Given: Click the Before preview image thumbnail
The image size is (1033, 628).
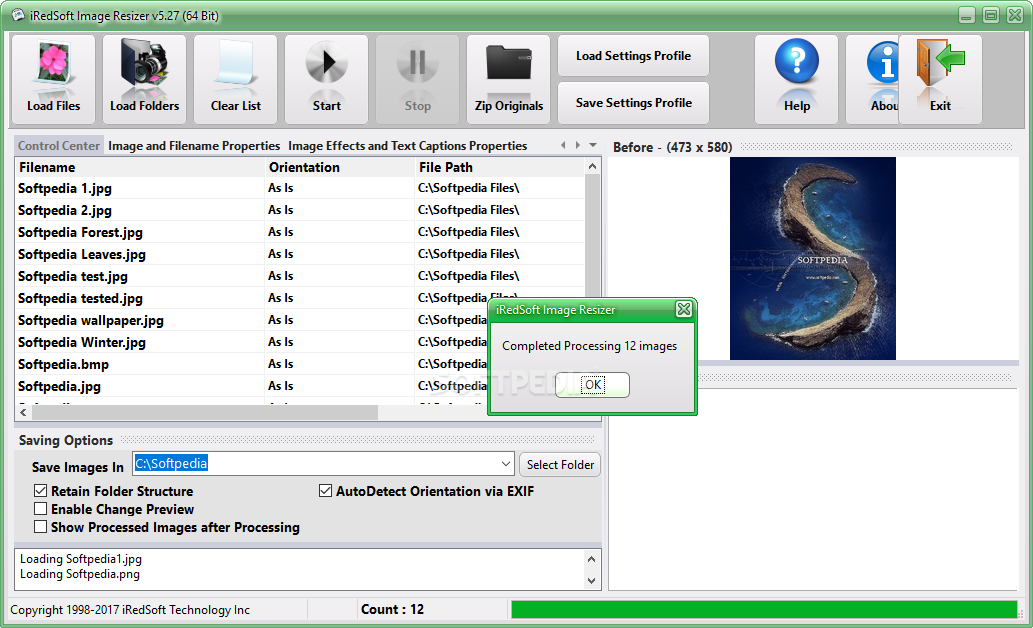Looking at the screenshot, I should pyautogui.click(x=812, y=258).
